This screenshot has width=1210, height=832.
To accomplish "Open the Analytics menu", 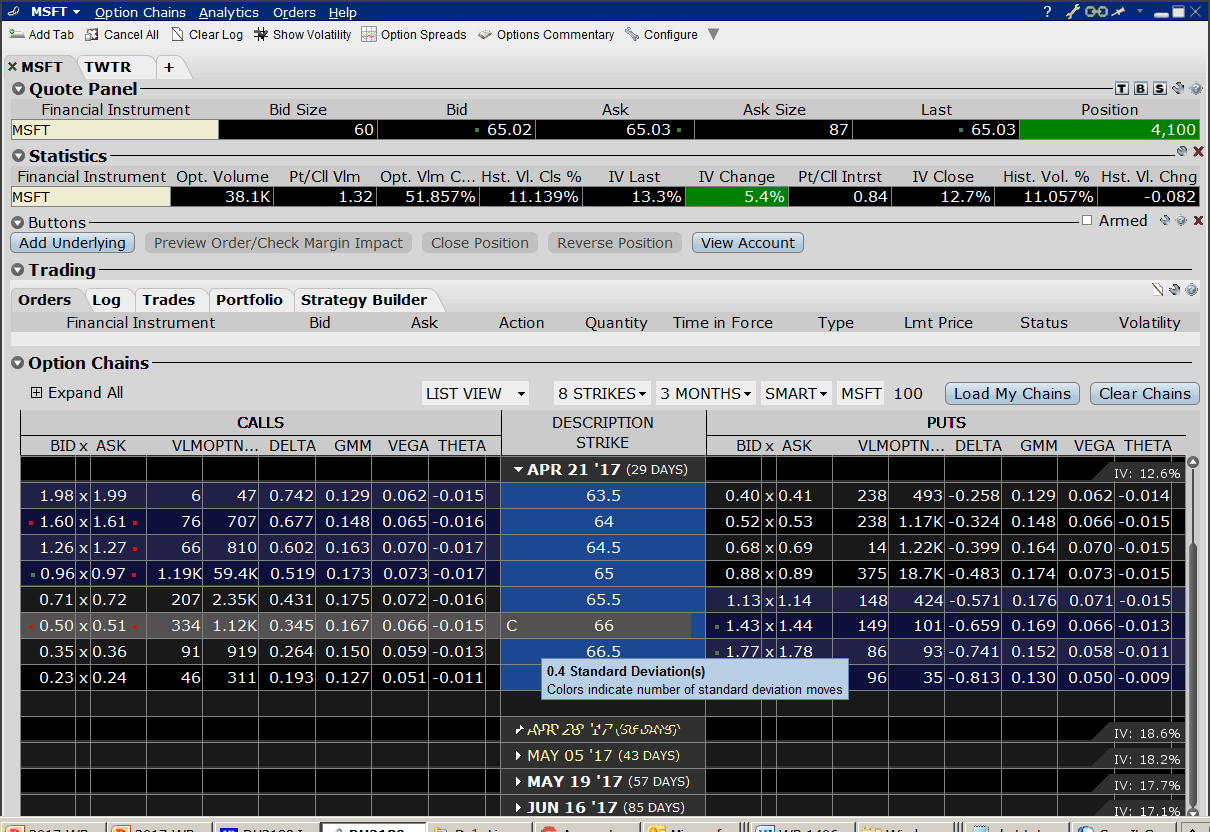I will point(228,12).
